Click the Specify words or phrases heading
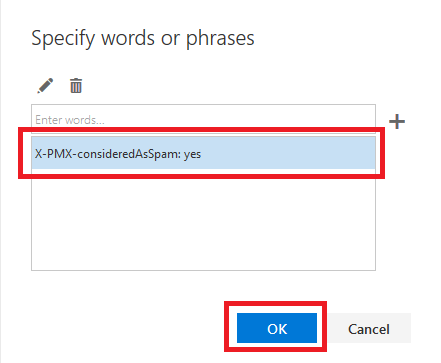The width and height of the screenshot is (441, 363). click(x=143, y=38)
